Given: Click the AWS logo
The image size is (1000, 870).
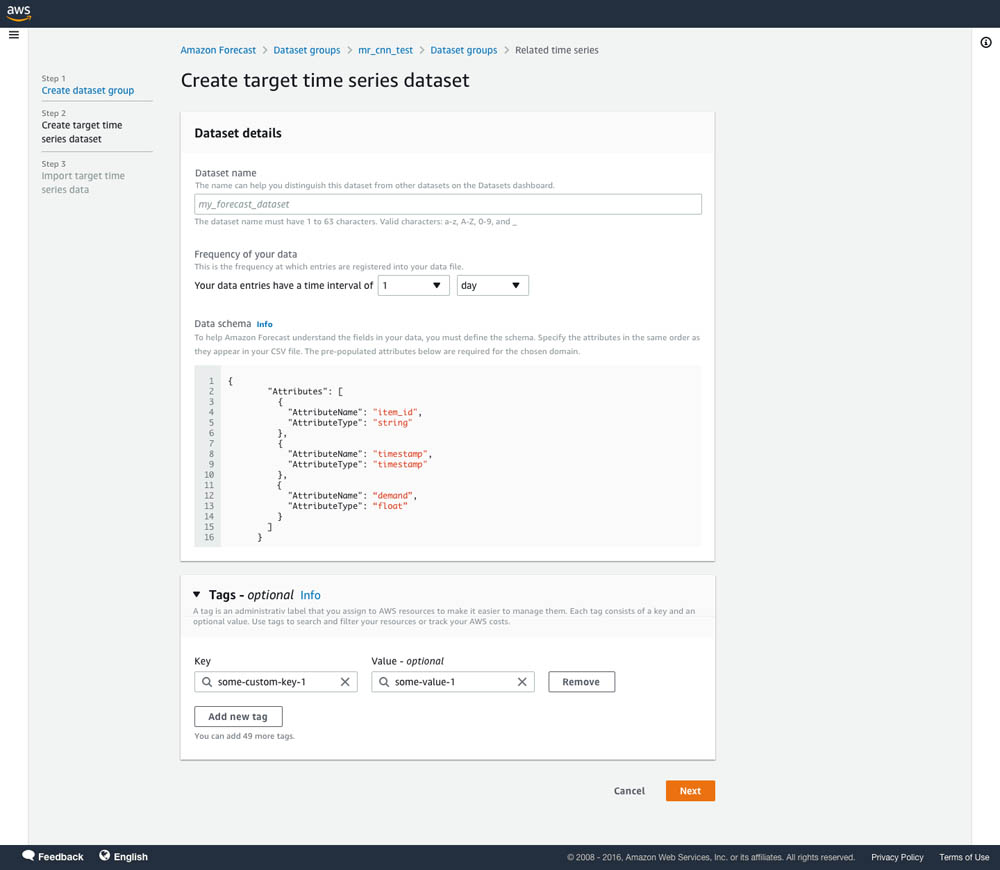Looking at the screenshot, I should pyautogui.click(x=18, y=13).
